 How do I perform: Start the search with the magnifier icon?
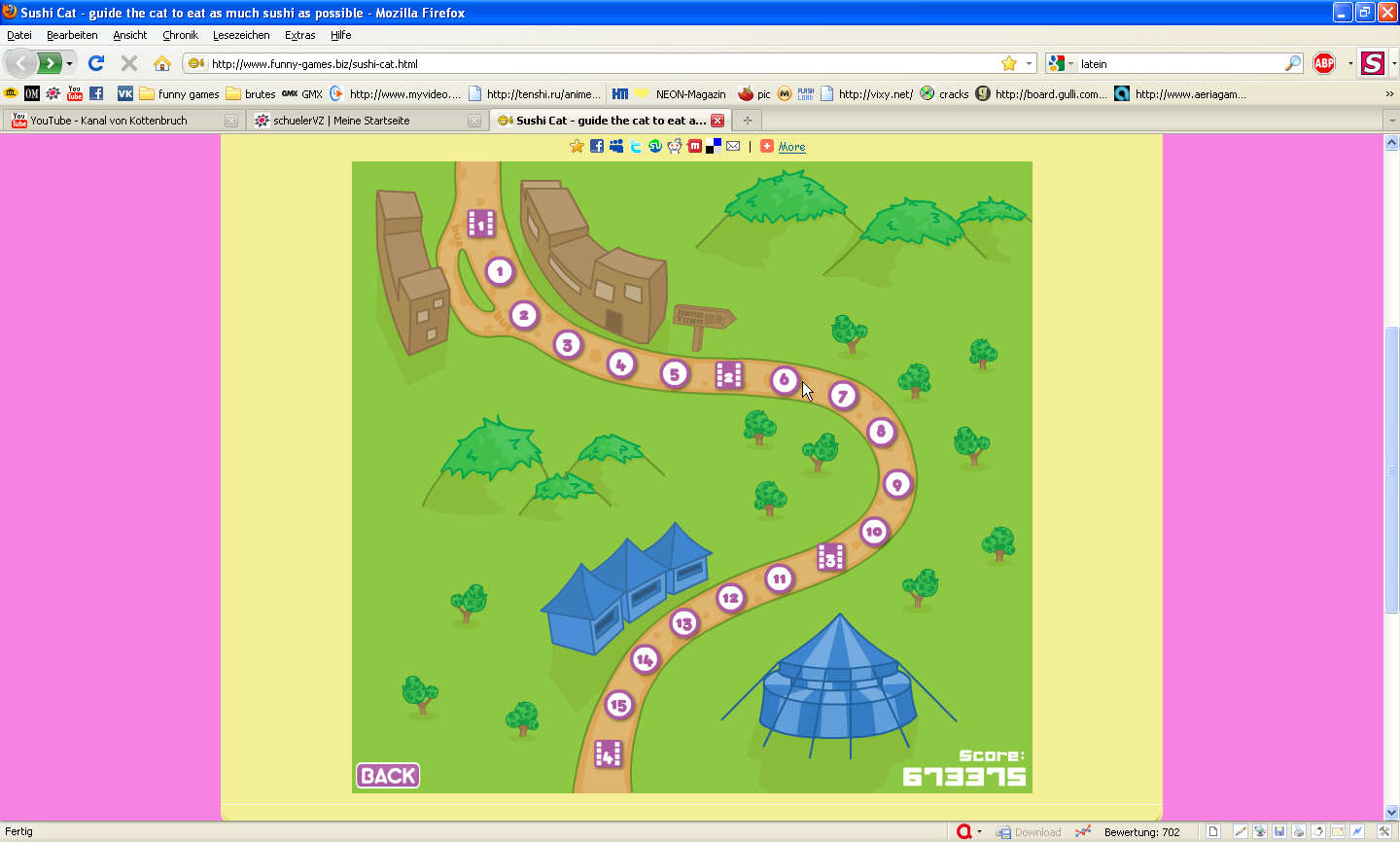click(x=1293, y=63)
